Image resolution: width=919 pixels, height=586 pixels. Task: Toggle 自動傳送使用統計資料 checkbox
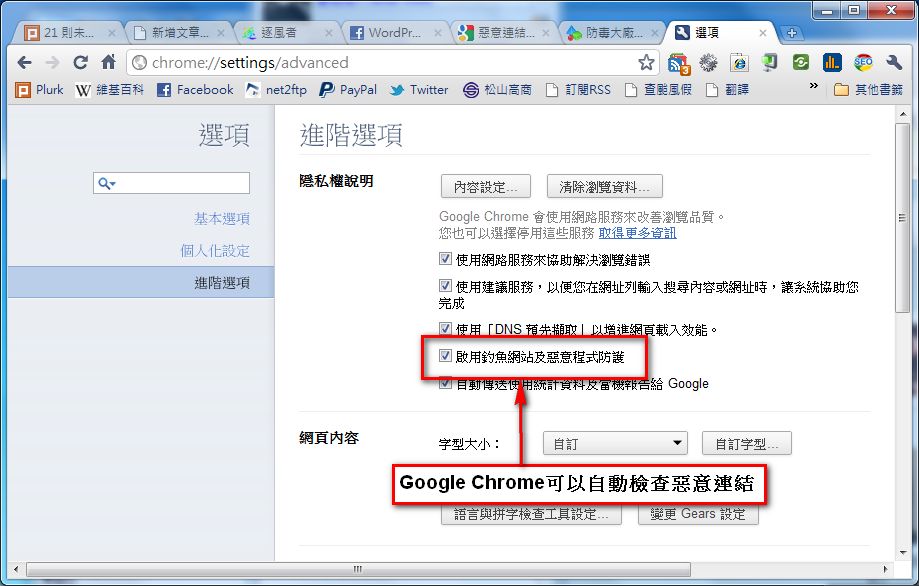click(x=445, y=383)
